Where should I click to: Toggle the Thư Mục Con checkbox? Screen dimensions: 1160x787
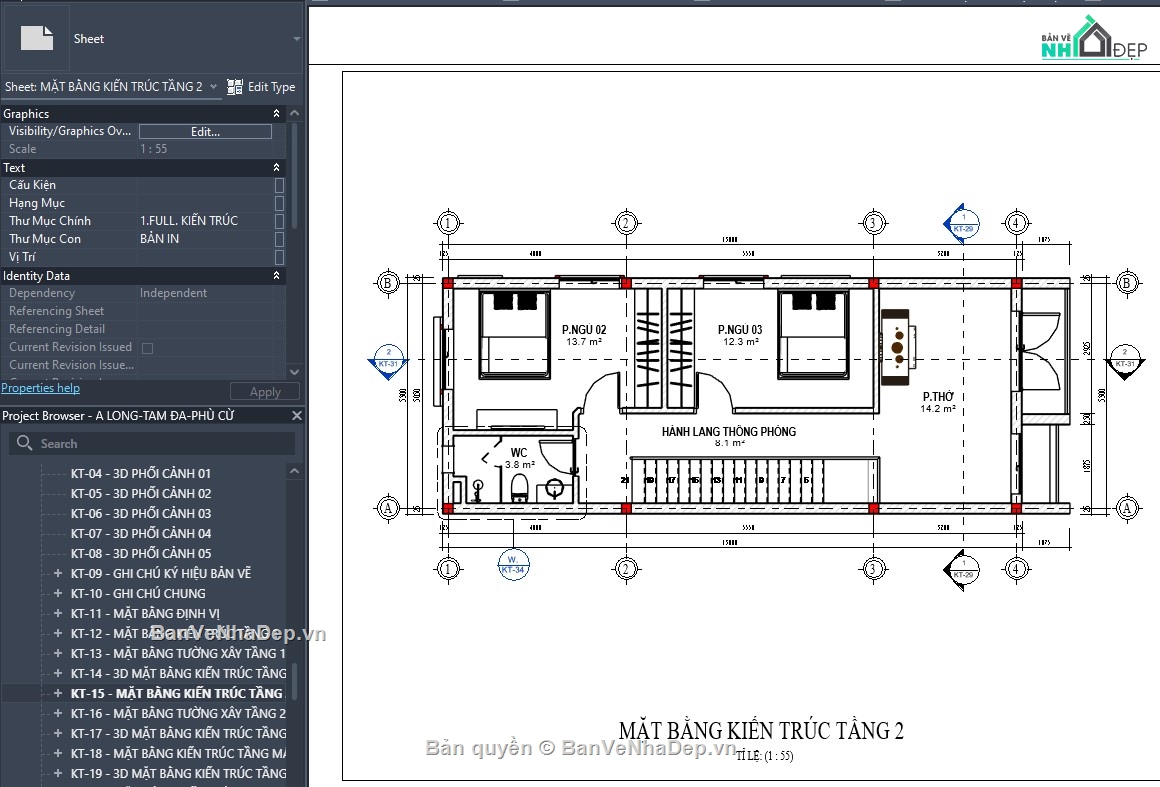point(279,239)
